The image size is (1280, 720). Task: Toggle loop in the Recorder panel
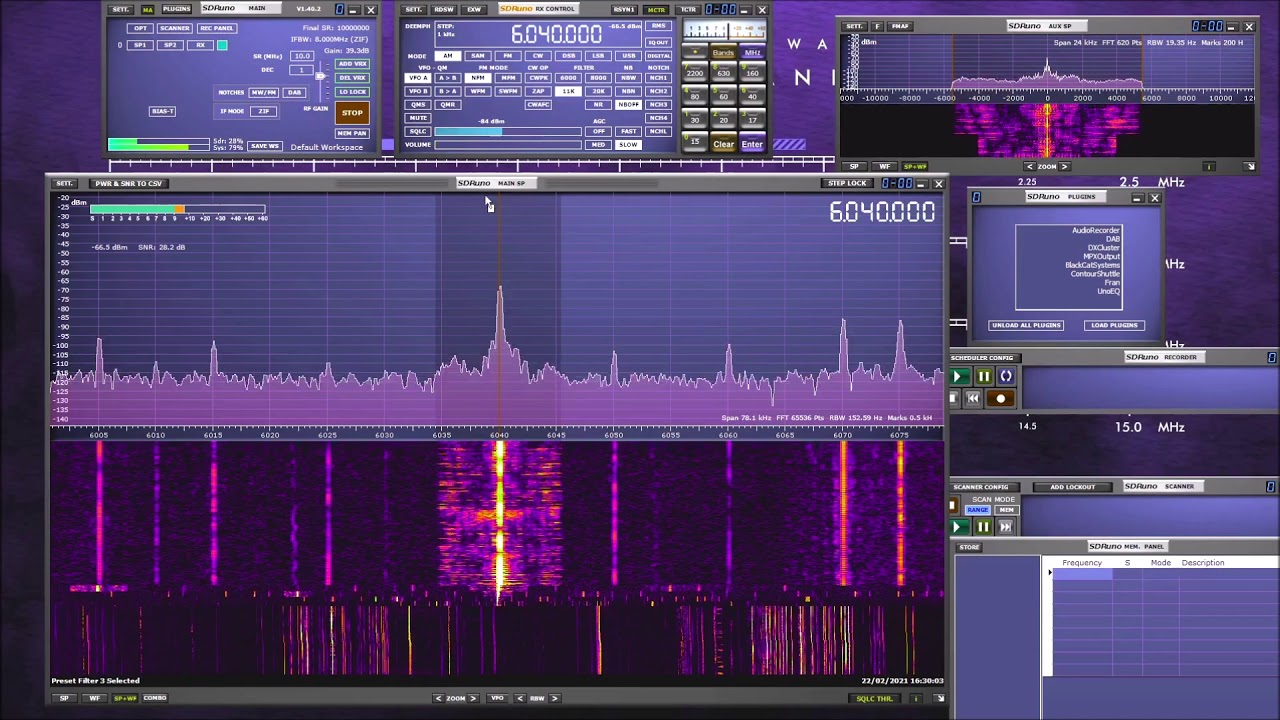[x=1006, y=377]
